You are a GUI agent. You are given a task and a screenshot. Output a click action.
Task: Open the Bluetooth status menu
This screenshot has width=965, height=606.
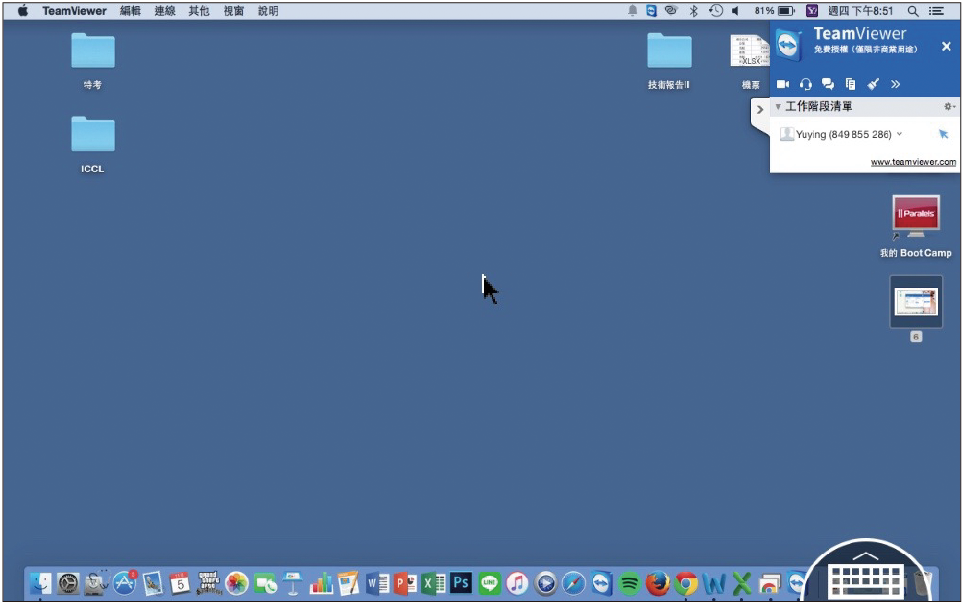pyautogui.click(x=693, y=11)
